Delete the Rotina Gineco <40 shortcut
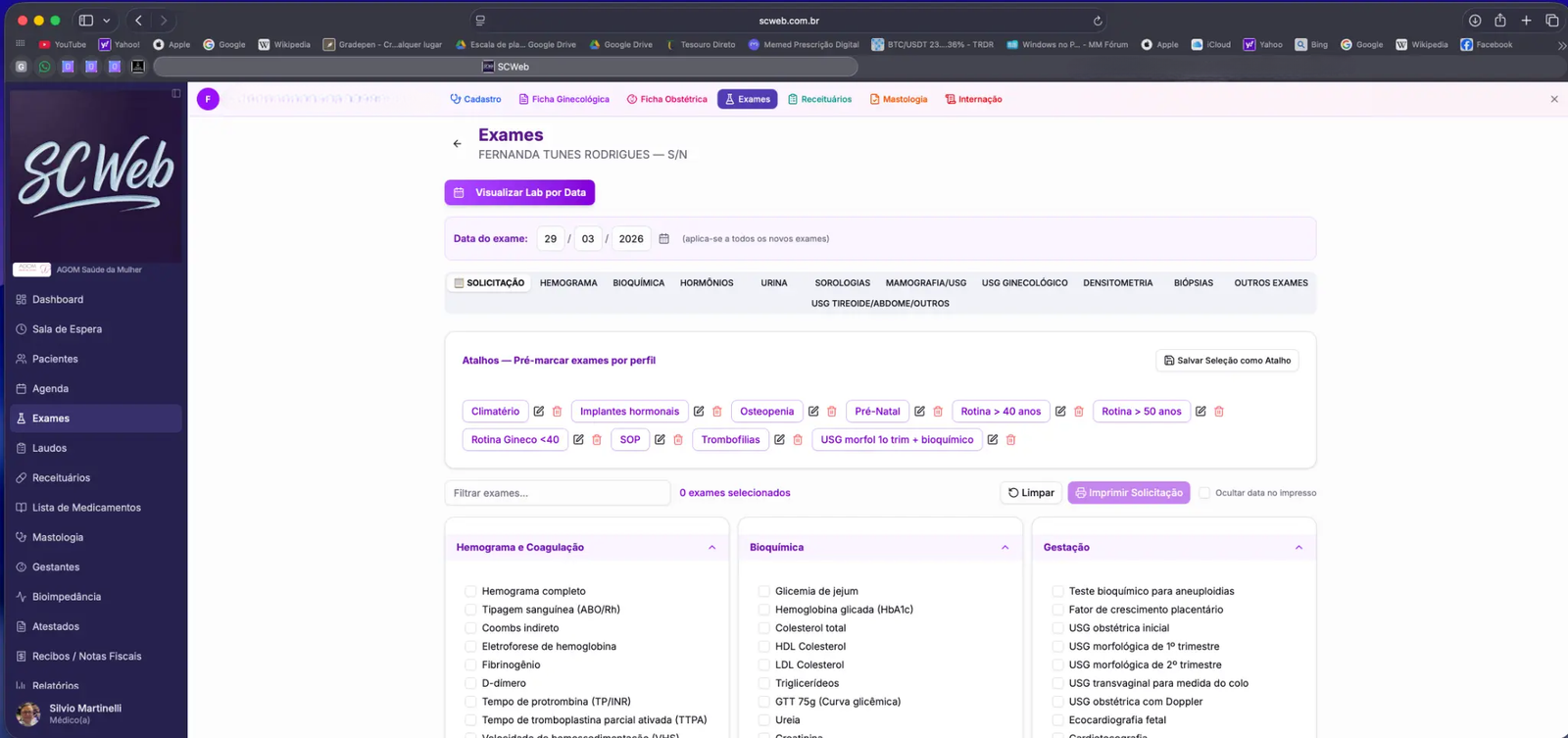Viewport: 1568px width, 738px height. pyautogui.click(x=597, y=440)
